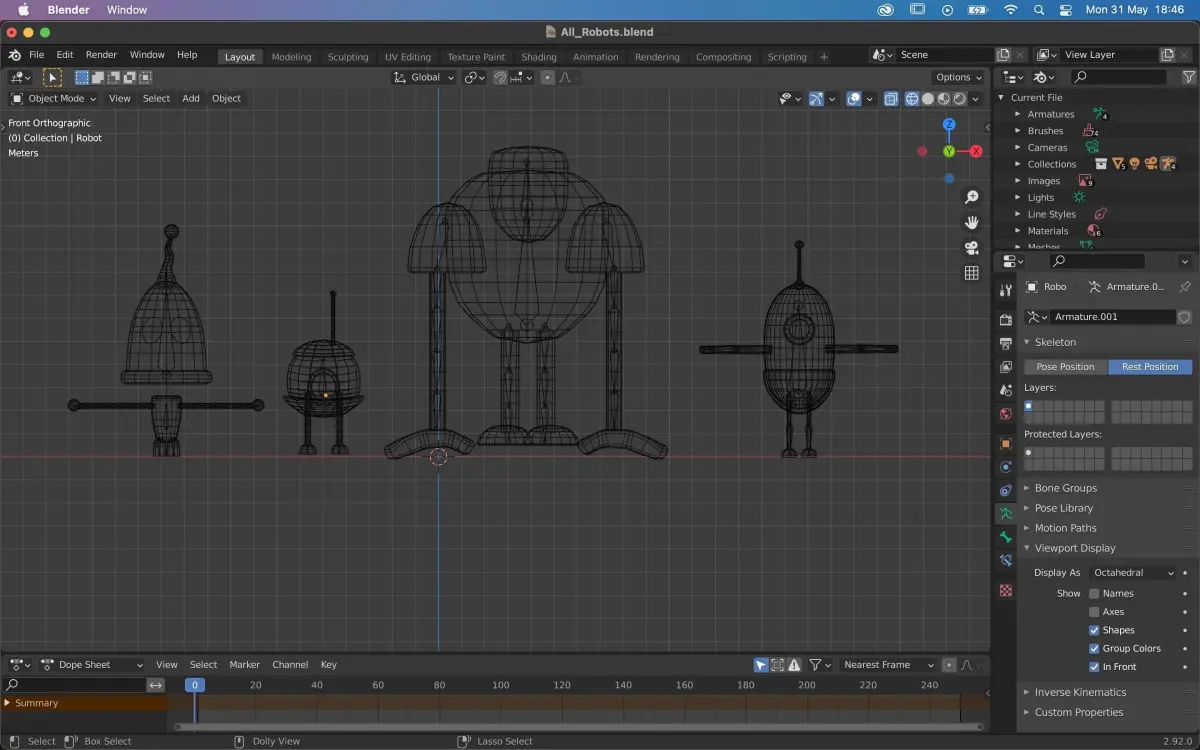Click the outliner filter funnel icon
Viewport: 1200px width, 750px height.
click(1188, 77)
